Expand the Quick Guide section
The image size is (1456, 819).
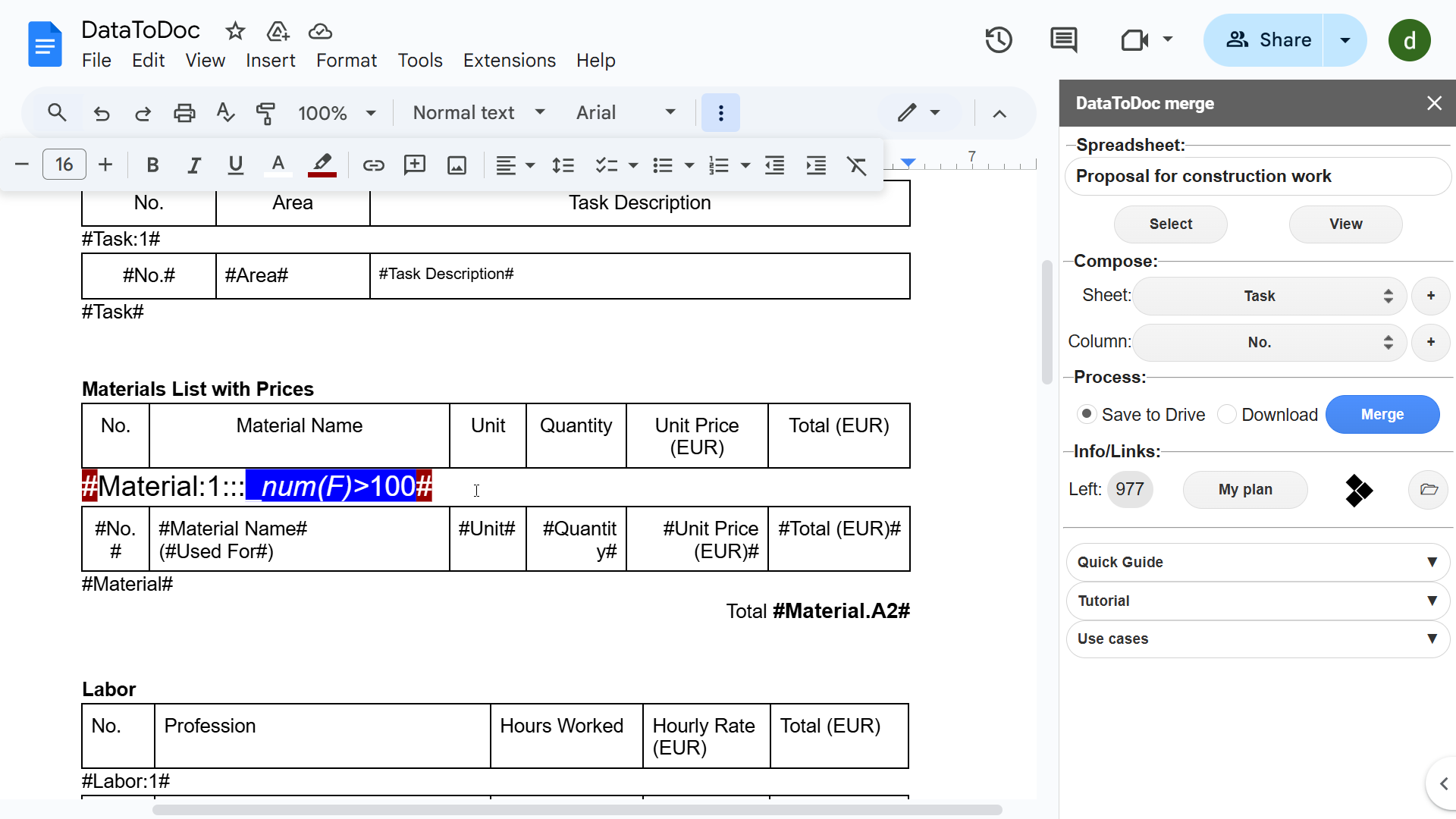pyautogui.click(x=1257, y=562)
